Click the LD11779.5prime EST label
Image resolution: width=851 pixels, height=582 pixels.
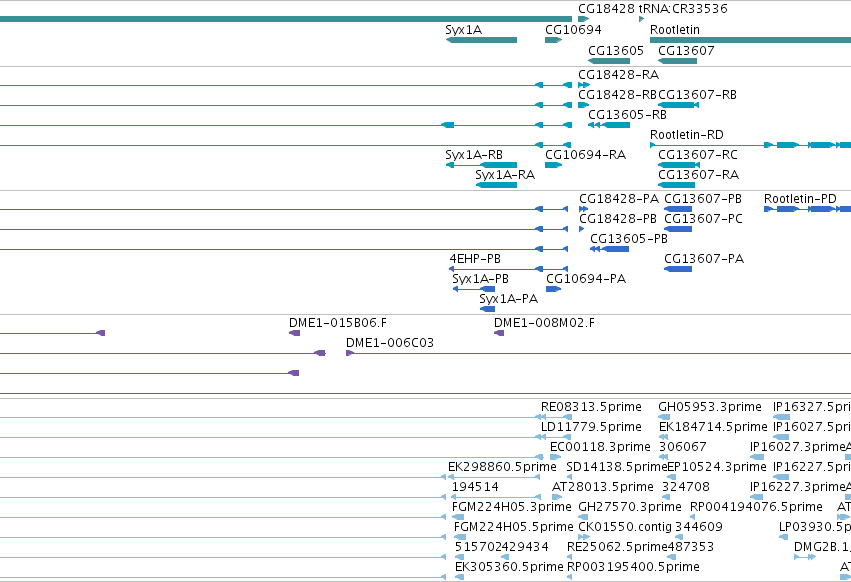click(591, 427)
